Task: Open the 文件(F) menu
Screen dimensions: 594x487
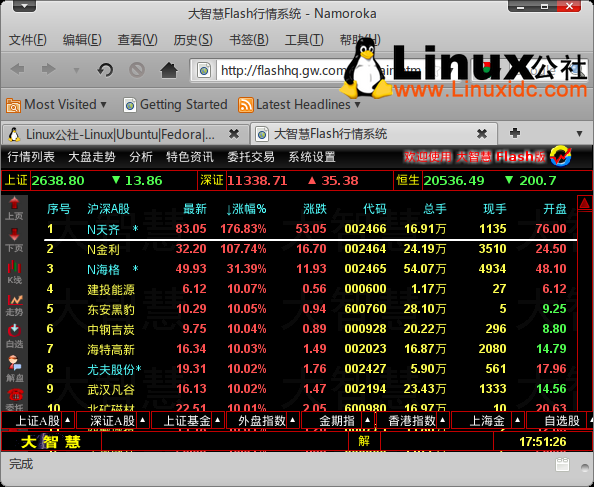Action: coord(28,40)
